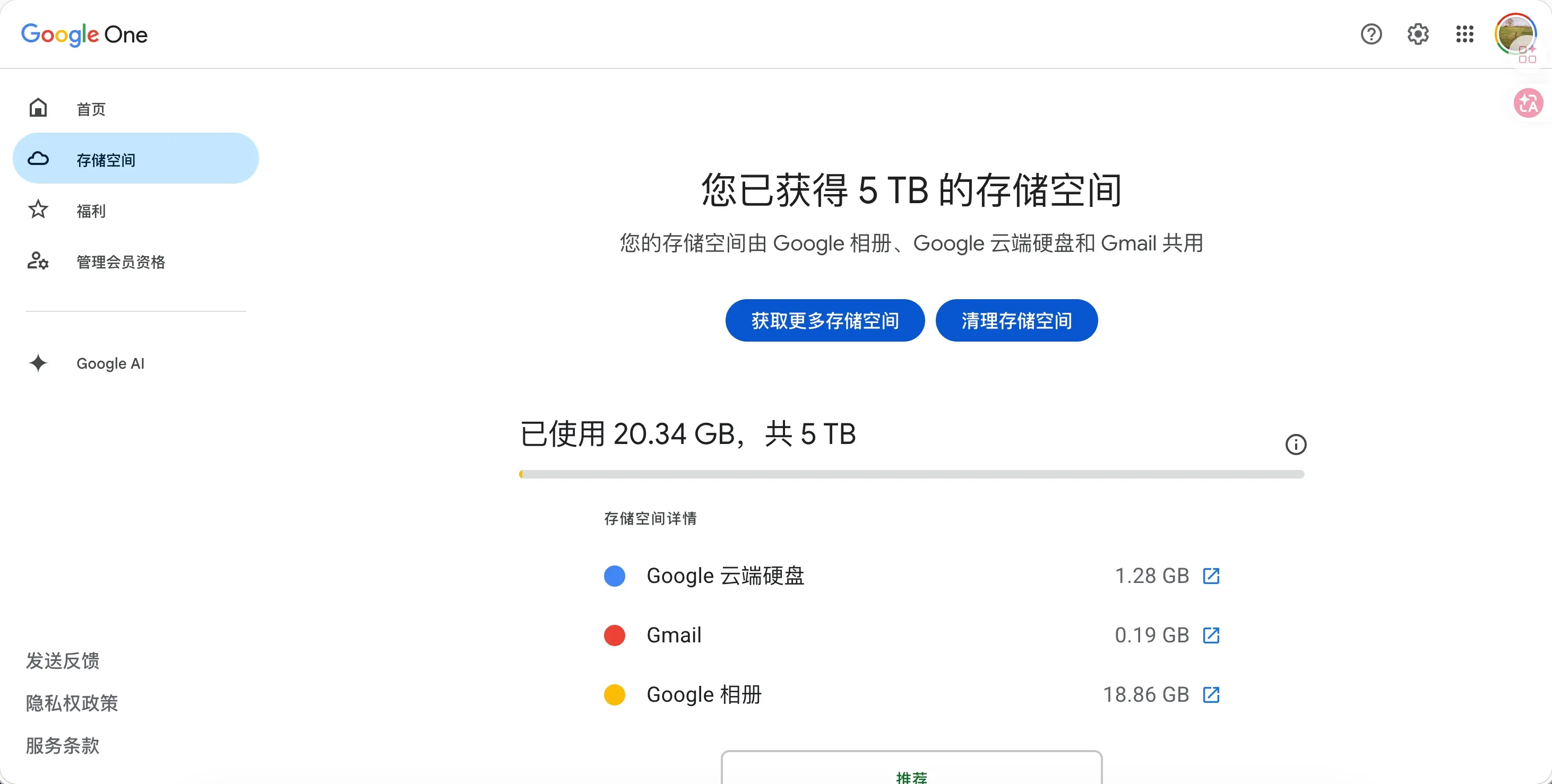
Task: Click the 1.28 GB value
Action: (x=1152, y=576)
